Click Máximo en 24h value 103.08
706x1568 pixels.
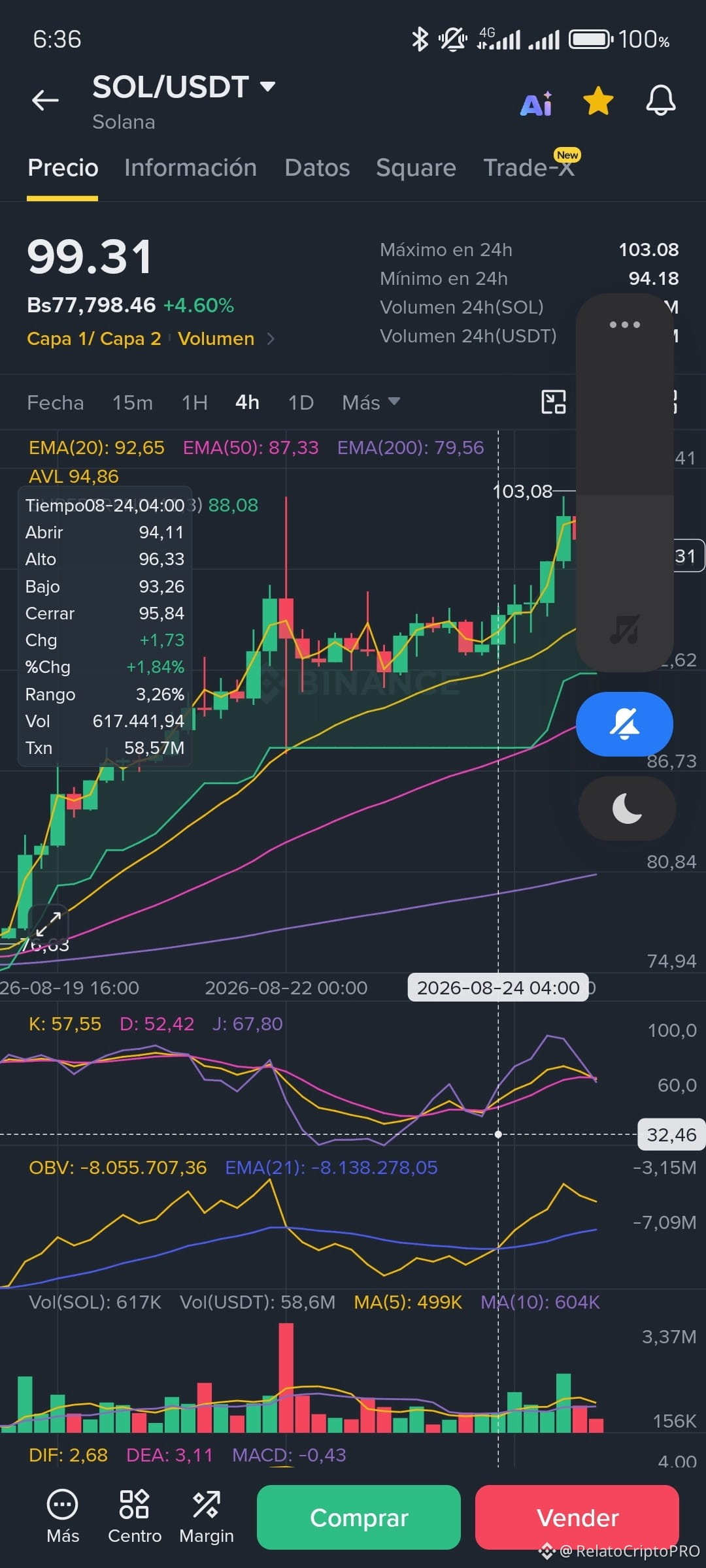(648, 250)
